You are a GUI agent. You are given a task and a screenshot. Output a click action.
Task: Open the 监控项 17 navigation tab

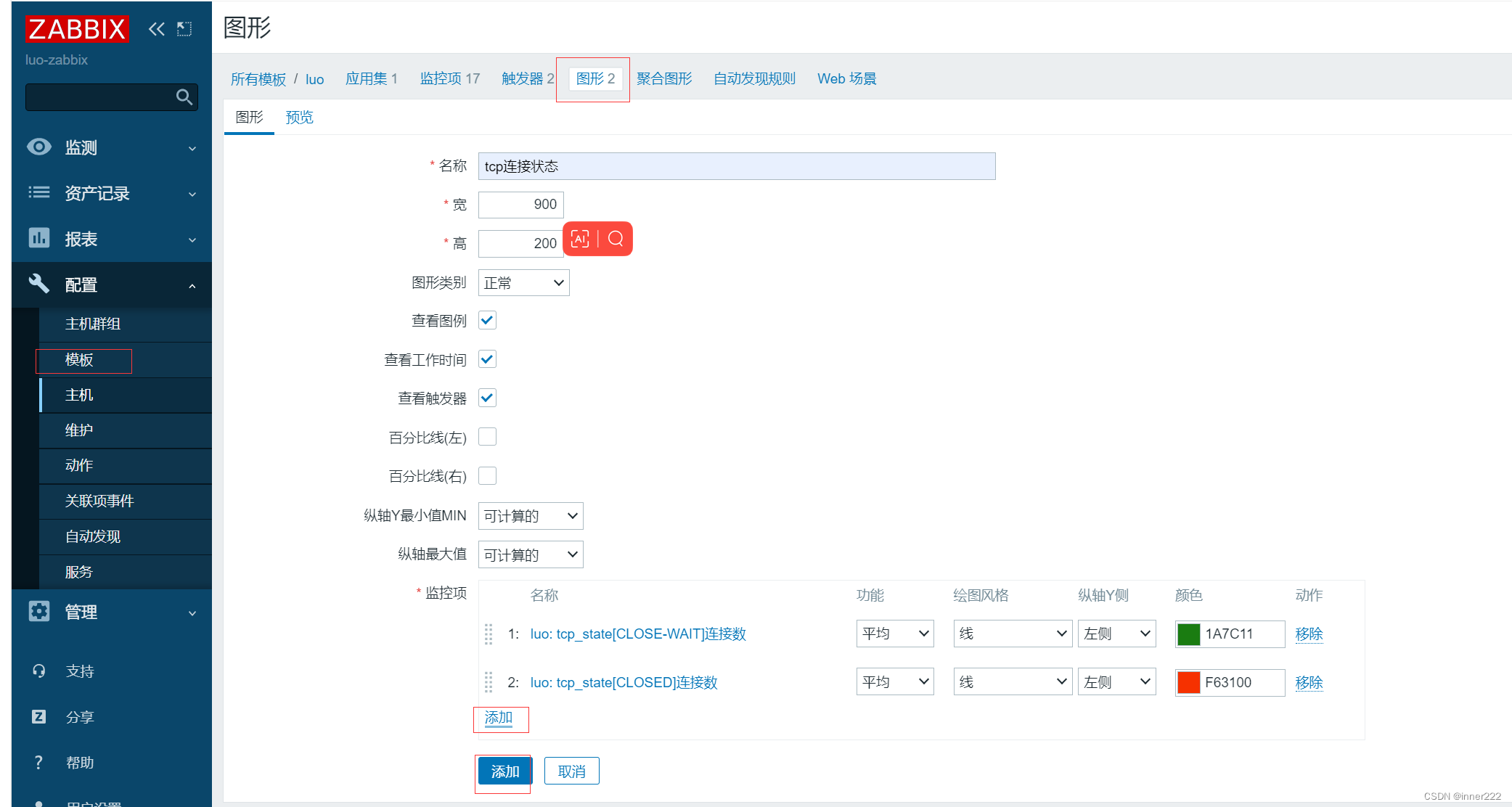pyautogui.click(x=450, y=78)
